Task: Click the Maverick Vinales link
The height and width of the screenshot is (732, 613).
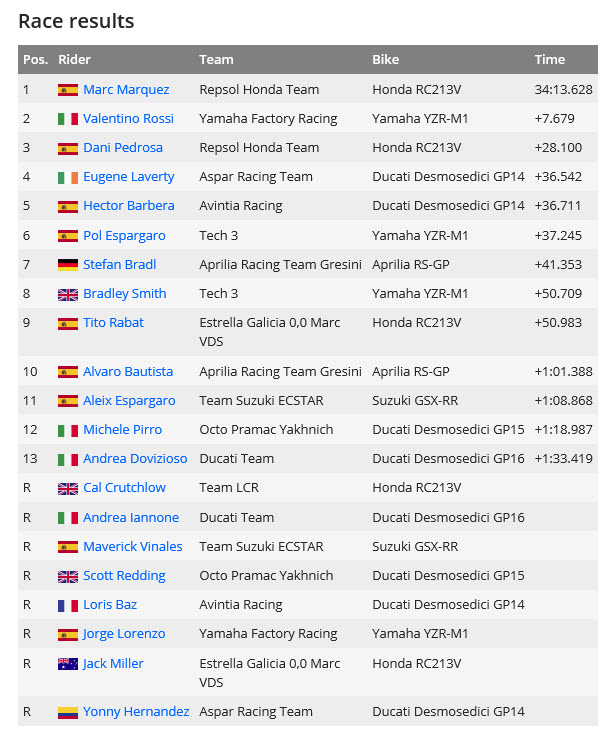Action: coord(132,547)
